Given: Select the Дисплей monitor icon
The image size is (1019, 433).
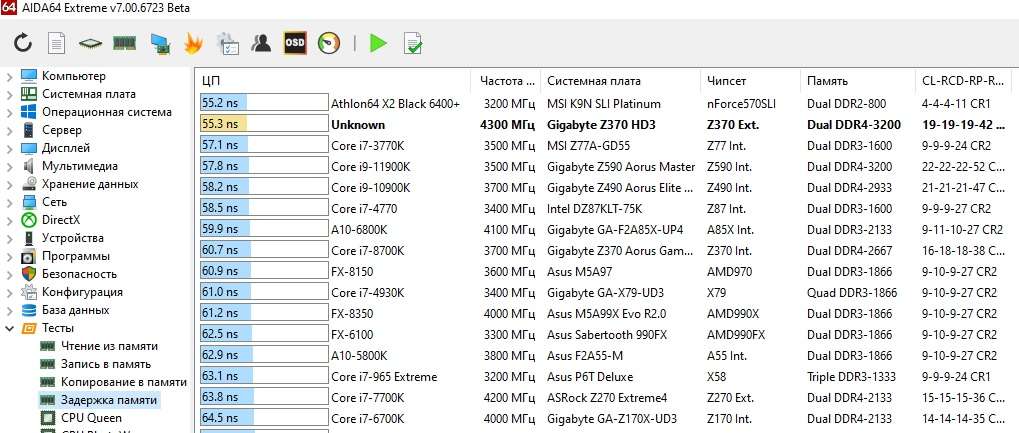Looking at the screenshot, I should (x=29, y=148).
